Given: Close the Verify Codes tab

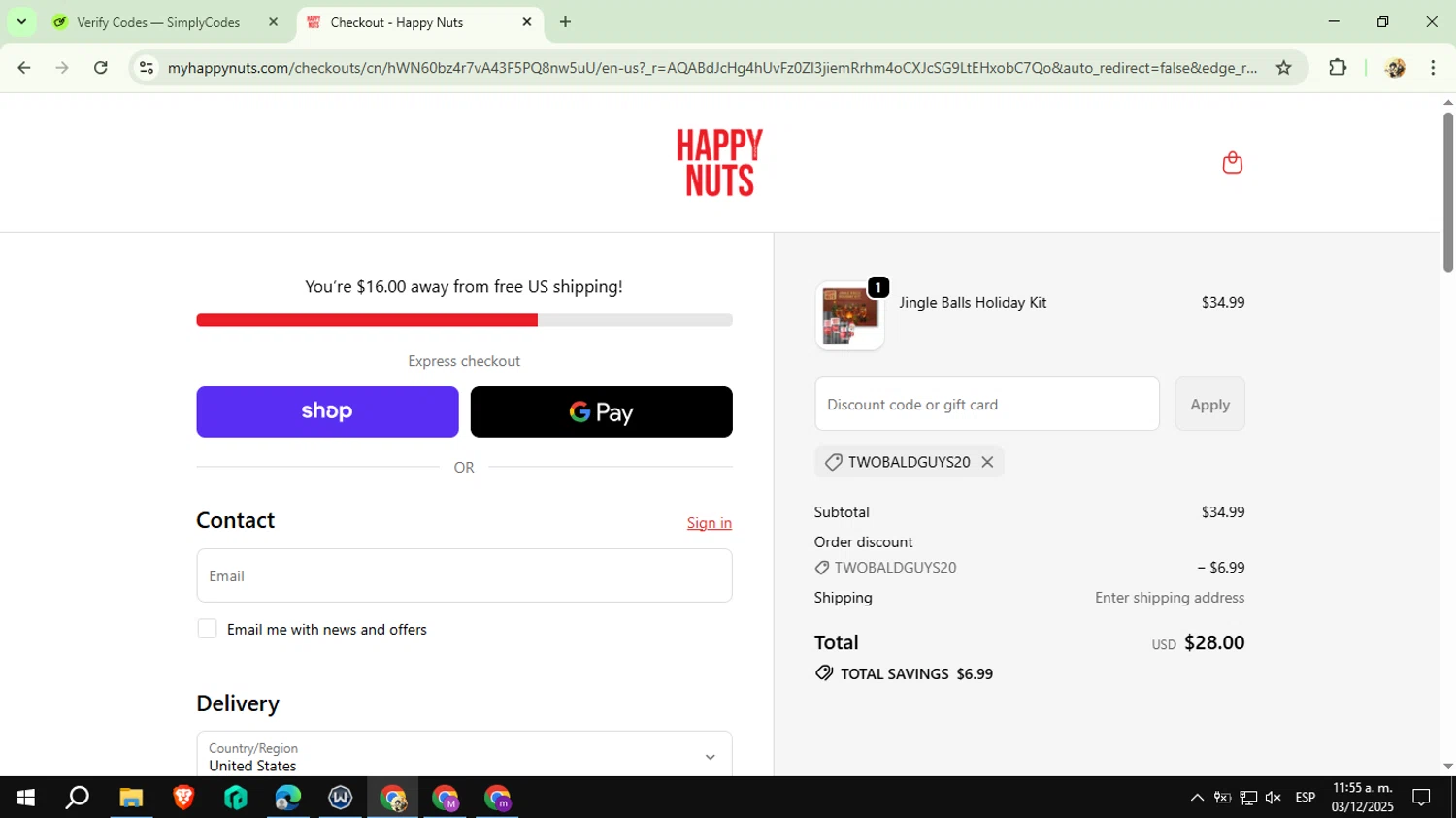Looking at the screenshot, I should (273, 21).
